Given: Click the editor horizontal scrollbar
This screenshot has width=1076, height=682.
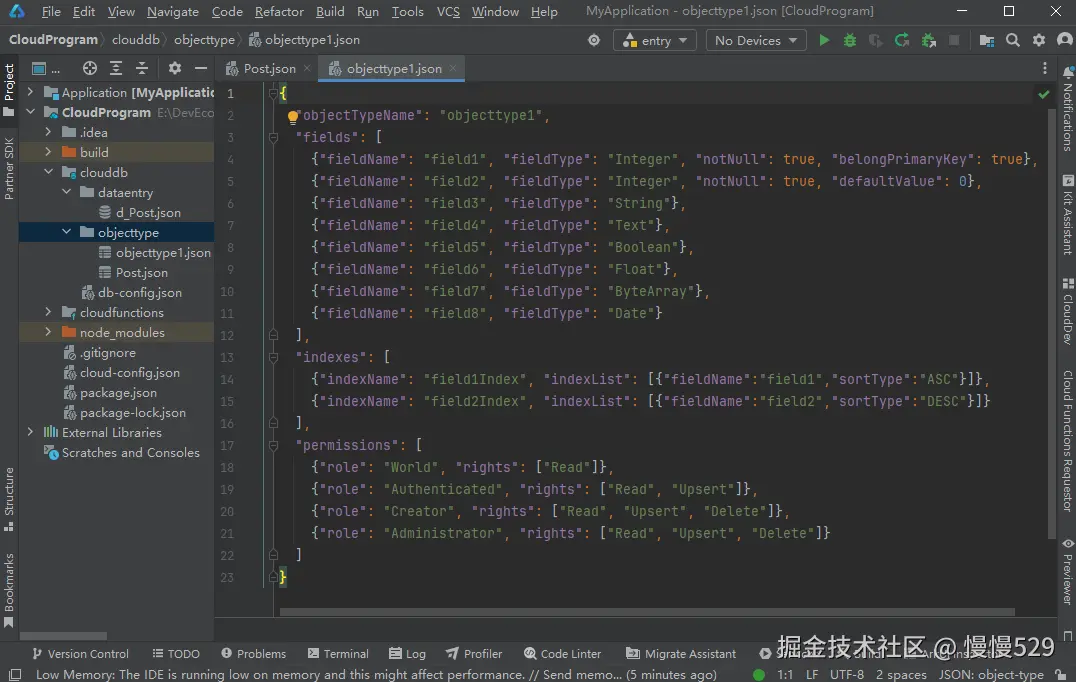Looking at the screenshot, I should (x=647, y=612).
